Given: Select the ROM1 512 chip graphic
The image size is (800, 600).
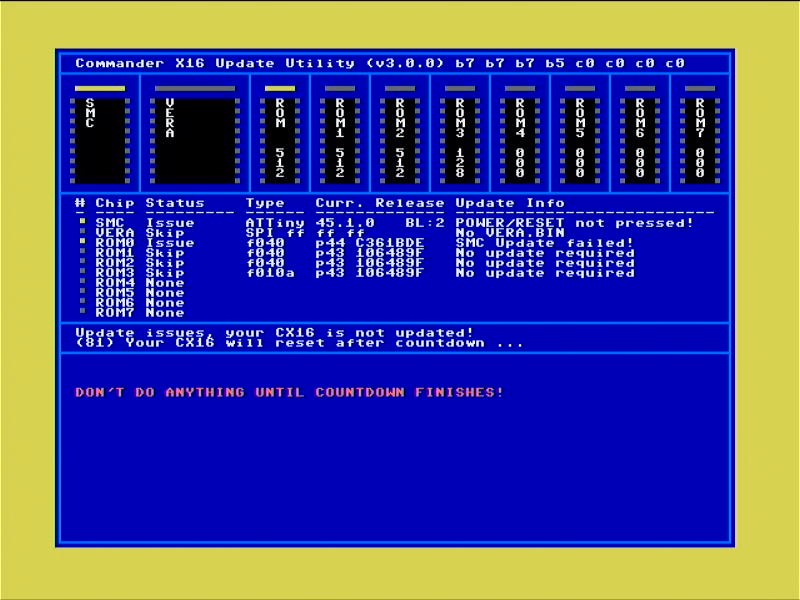Looking at the screenshot, I should (340, 140).
